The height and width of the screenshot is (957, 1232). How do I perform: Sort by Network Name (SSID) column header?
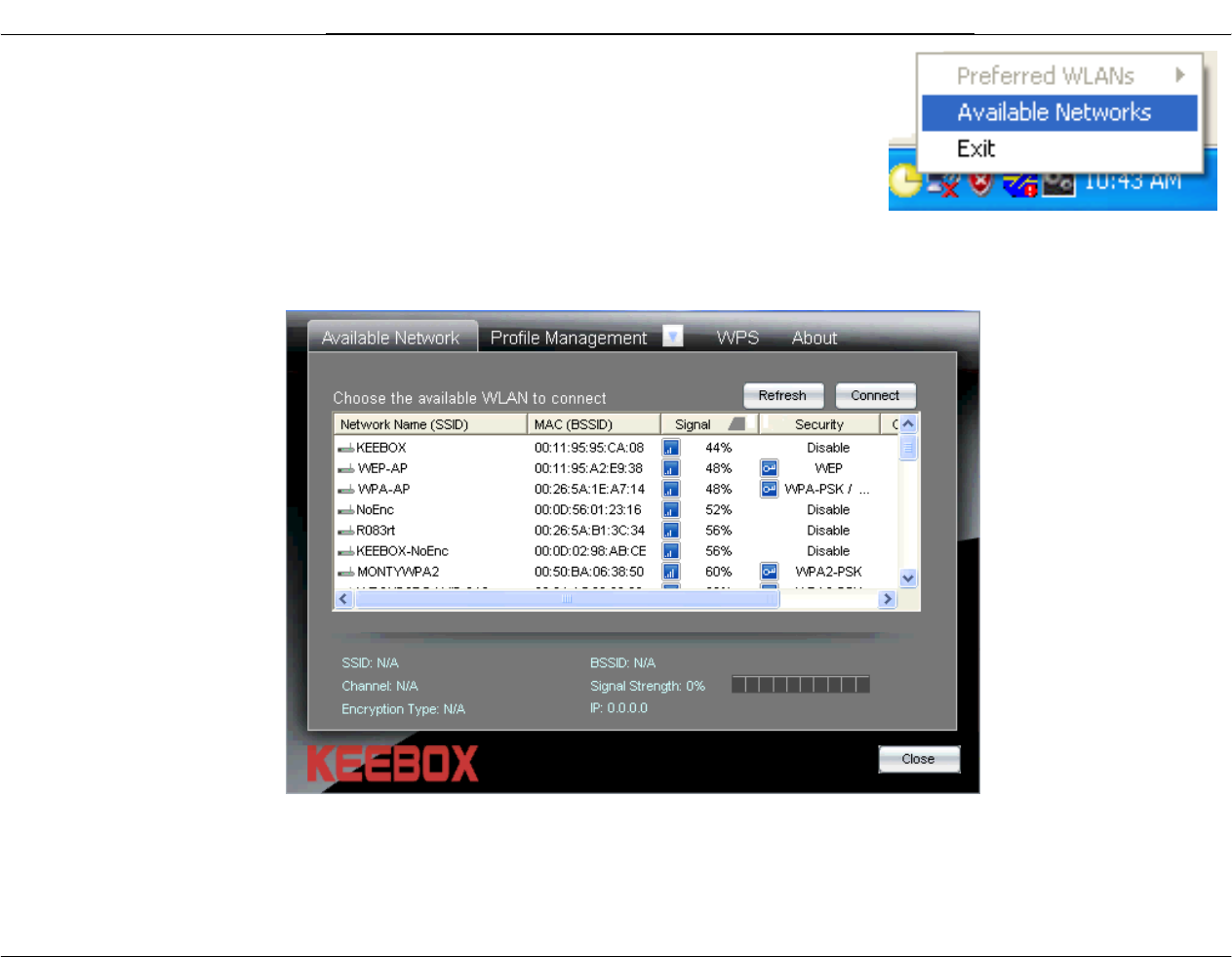tap(430, 424)
